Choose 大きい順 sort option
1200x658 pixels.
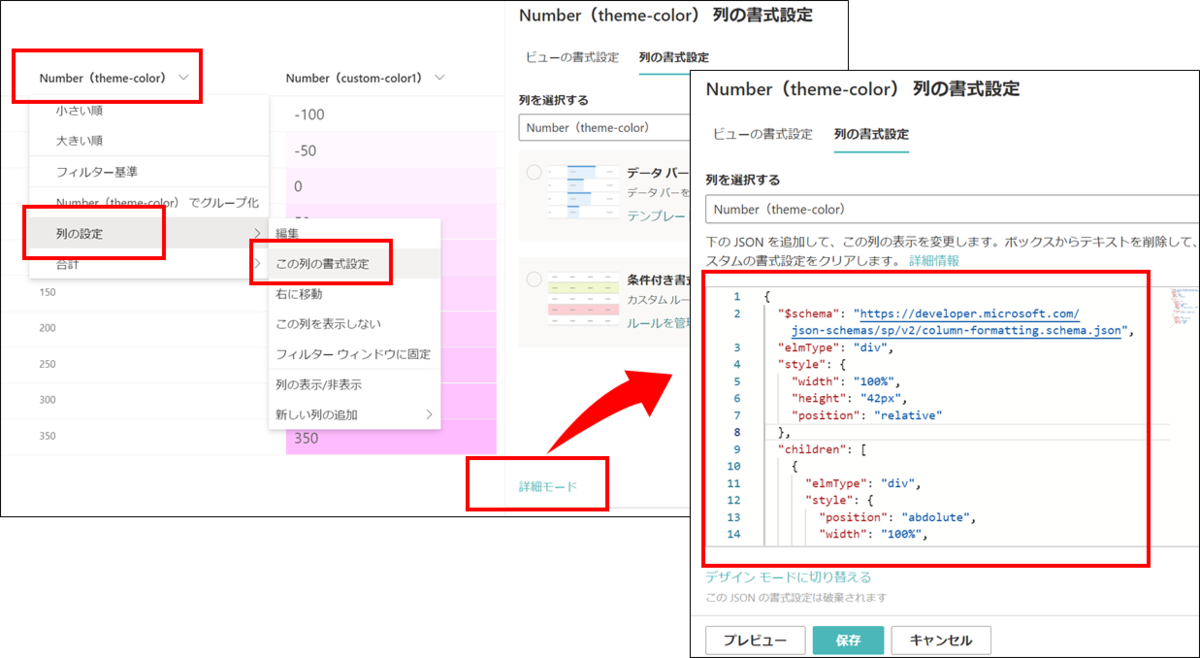tap(80, 140)
